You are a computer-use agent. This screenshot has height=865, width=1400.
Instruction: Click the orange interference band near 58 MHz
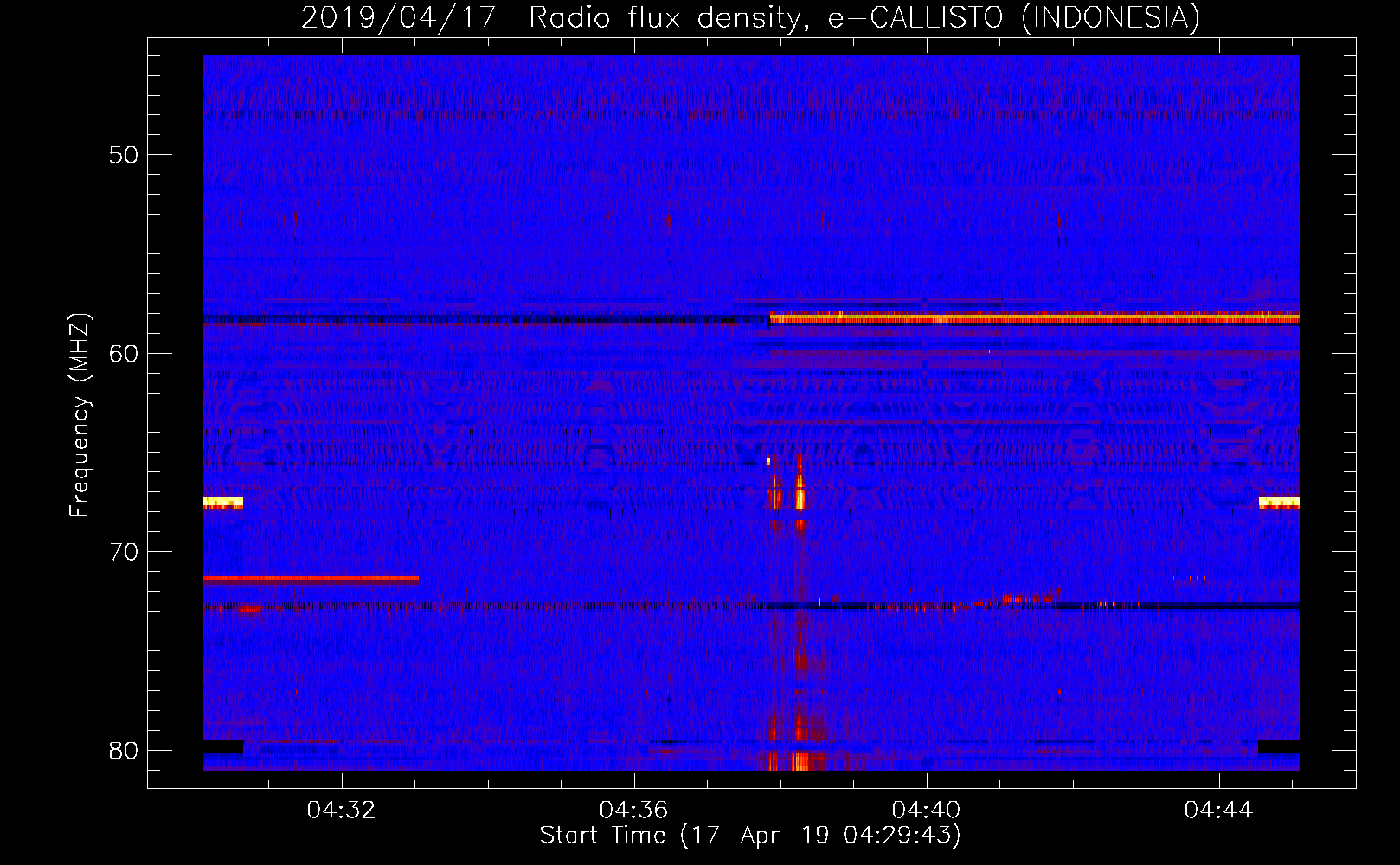point(1034,318)
